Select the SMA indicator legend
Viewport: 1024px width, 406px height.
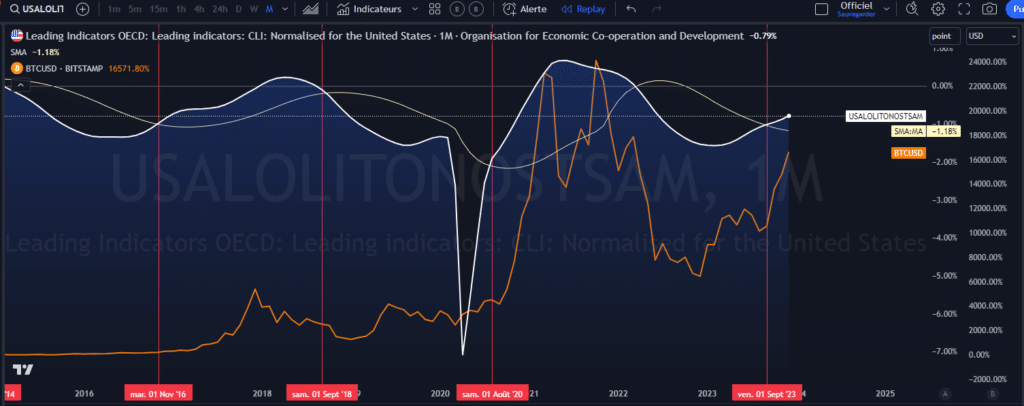point(18,52)
